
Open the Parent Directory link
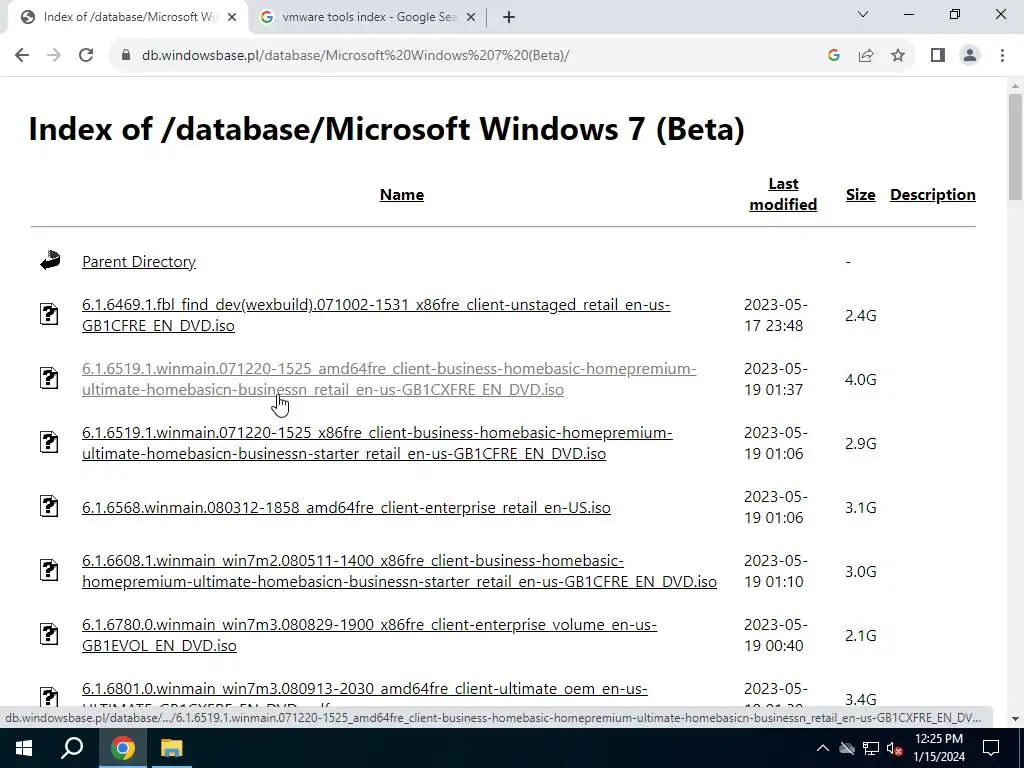[138, 261]
